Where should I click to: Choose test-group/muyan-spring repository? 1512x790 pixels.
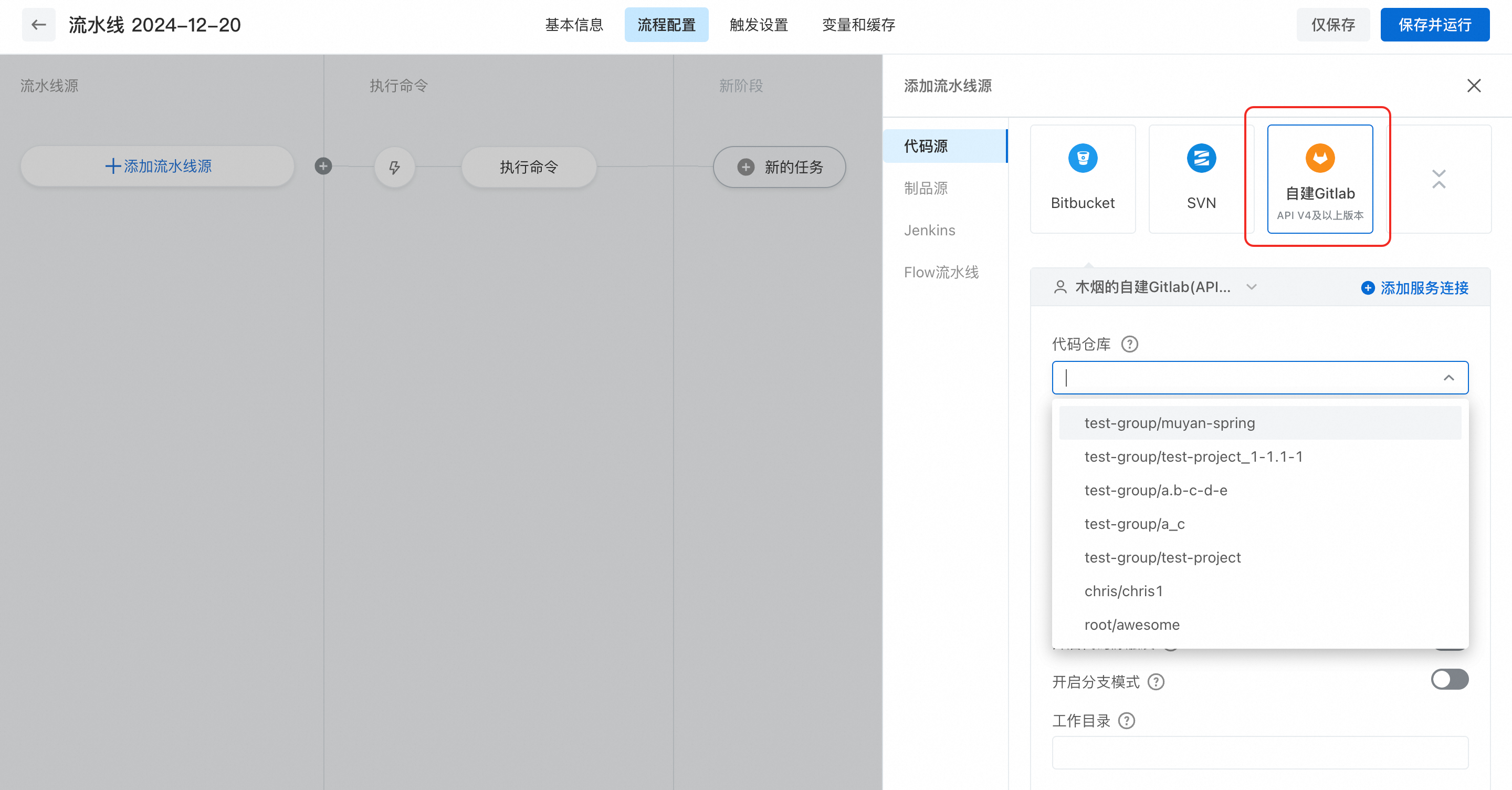click(x=1260, y=423)
